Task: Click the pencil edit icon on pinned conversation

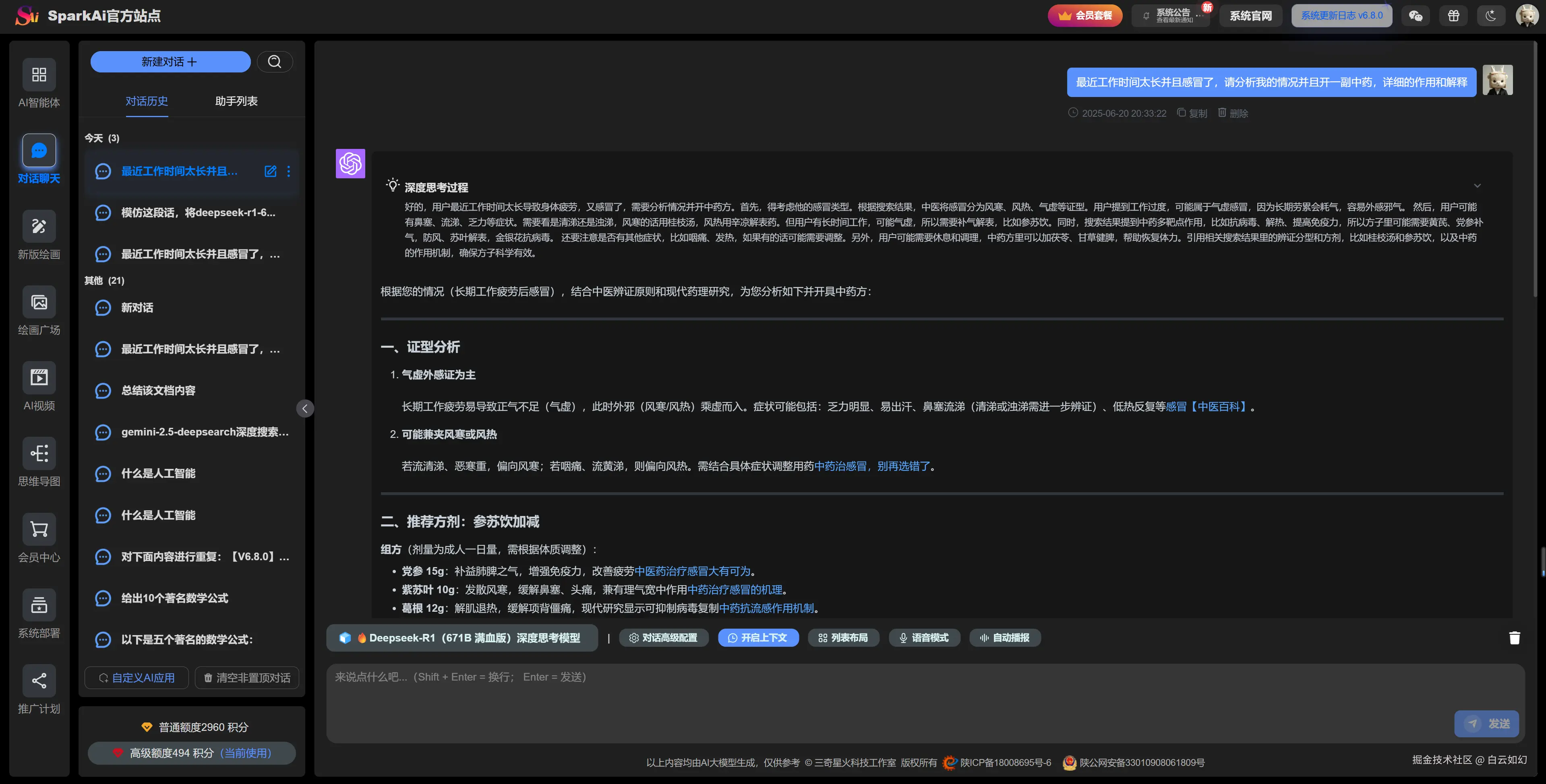Action: (270, 171)
